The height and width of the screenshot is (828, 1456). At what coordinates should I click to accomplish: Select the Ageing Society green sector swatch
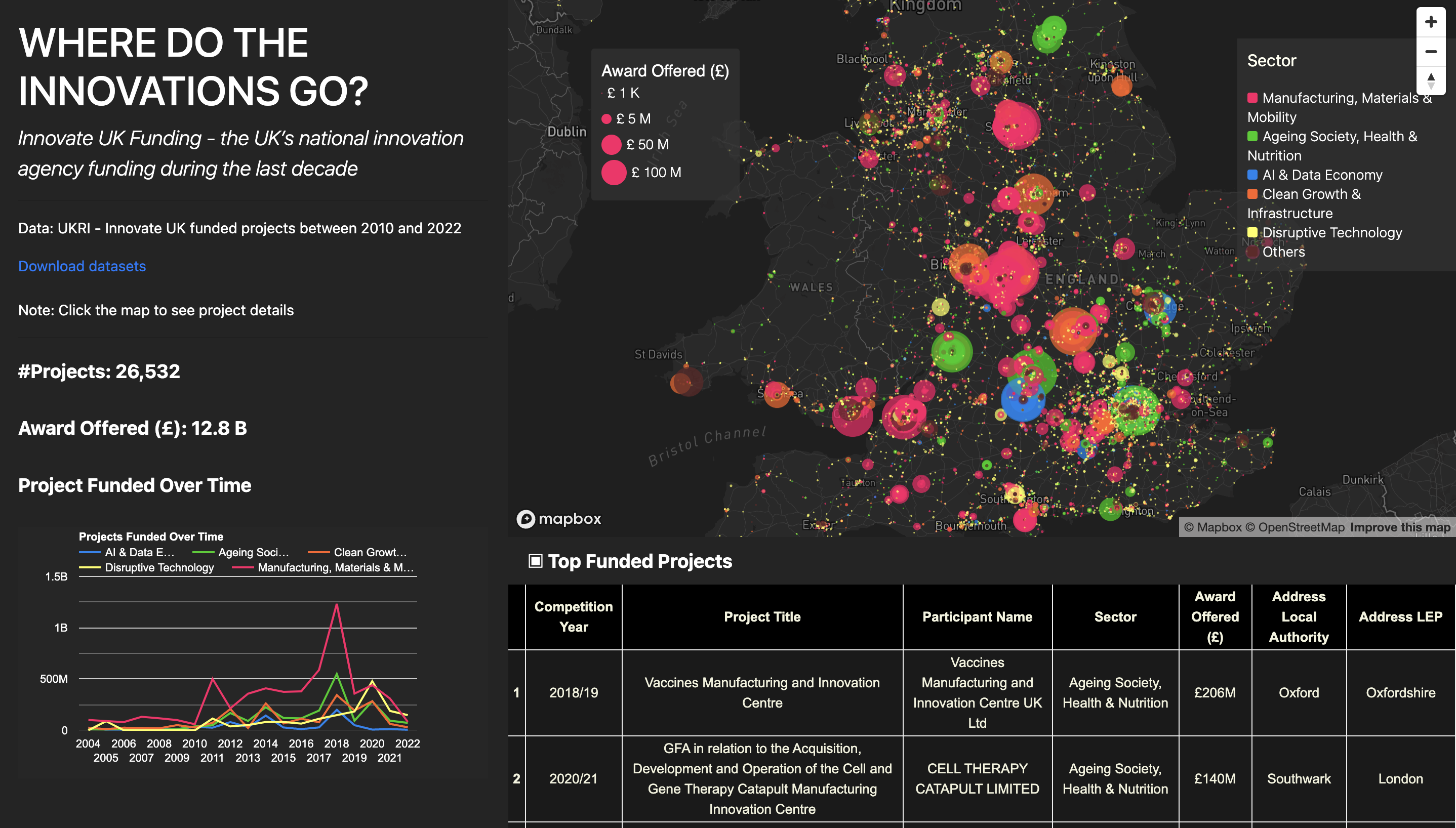point(1252,137)
